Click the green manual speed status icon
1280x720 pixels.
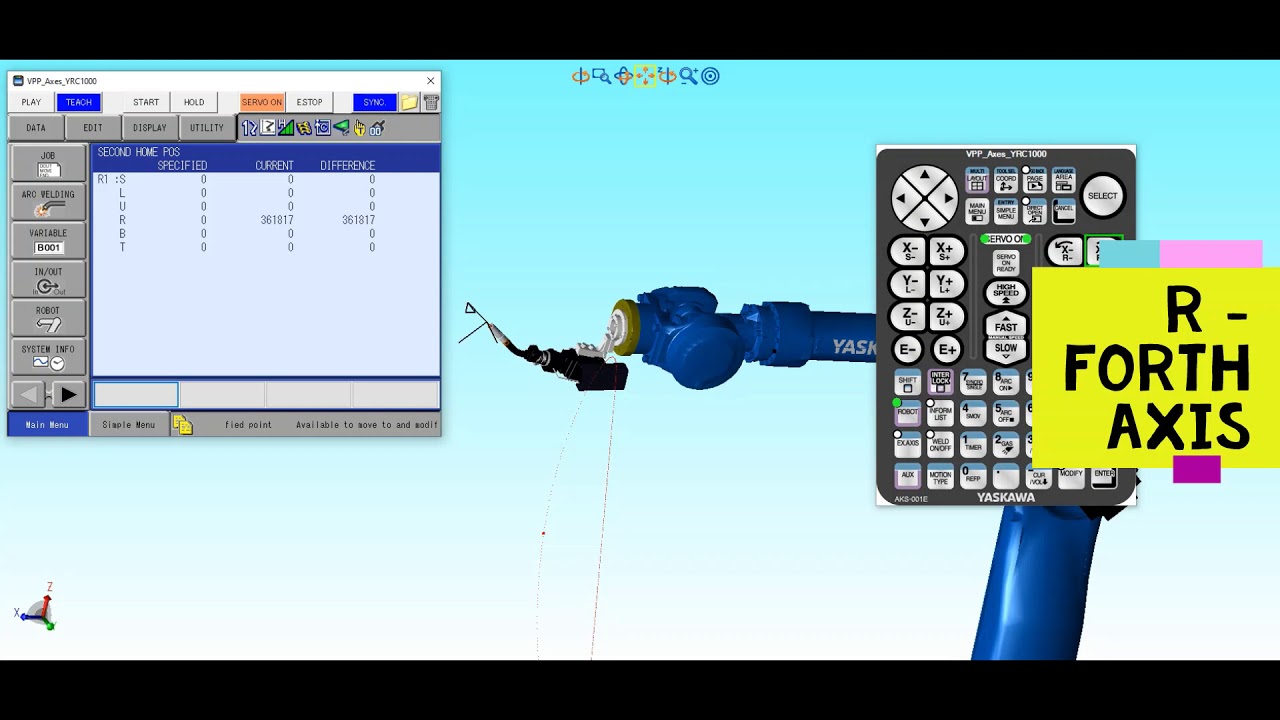(286, 128)
